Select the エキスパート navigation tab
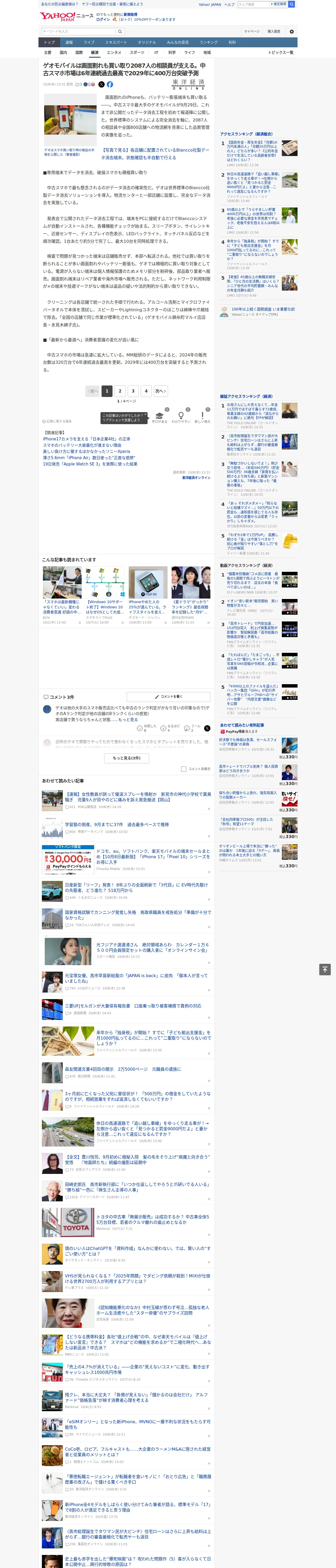The image size is (336, 1568). [116, 43]
